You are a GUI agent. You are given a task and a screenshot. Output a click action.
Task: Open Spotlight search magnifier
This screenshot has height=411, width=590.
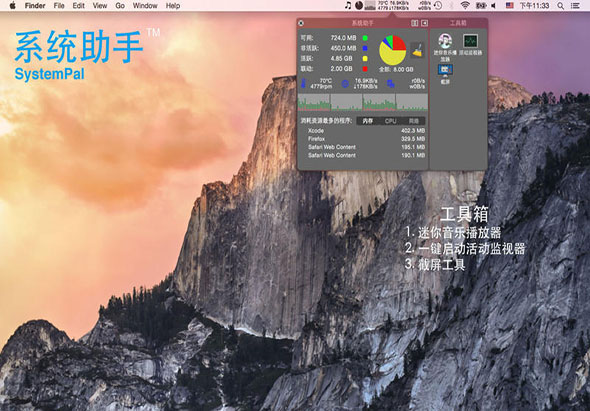pyautogui.click(x=561, y=5)
